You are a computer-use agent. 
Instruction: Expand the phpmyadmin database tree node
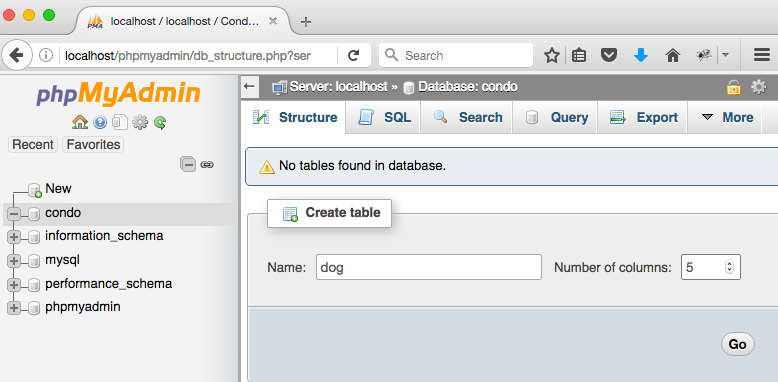pos(14,308)
